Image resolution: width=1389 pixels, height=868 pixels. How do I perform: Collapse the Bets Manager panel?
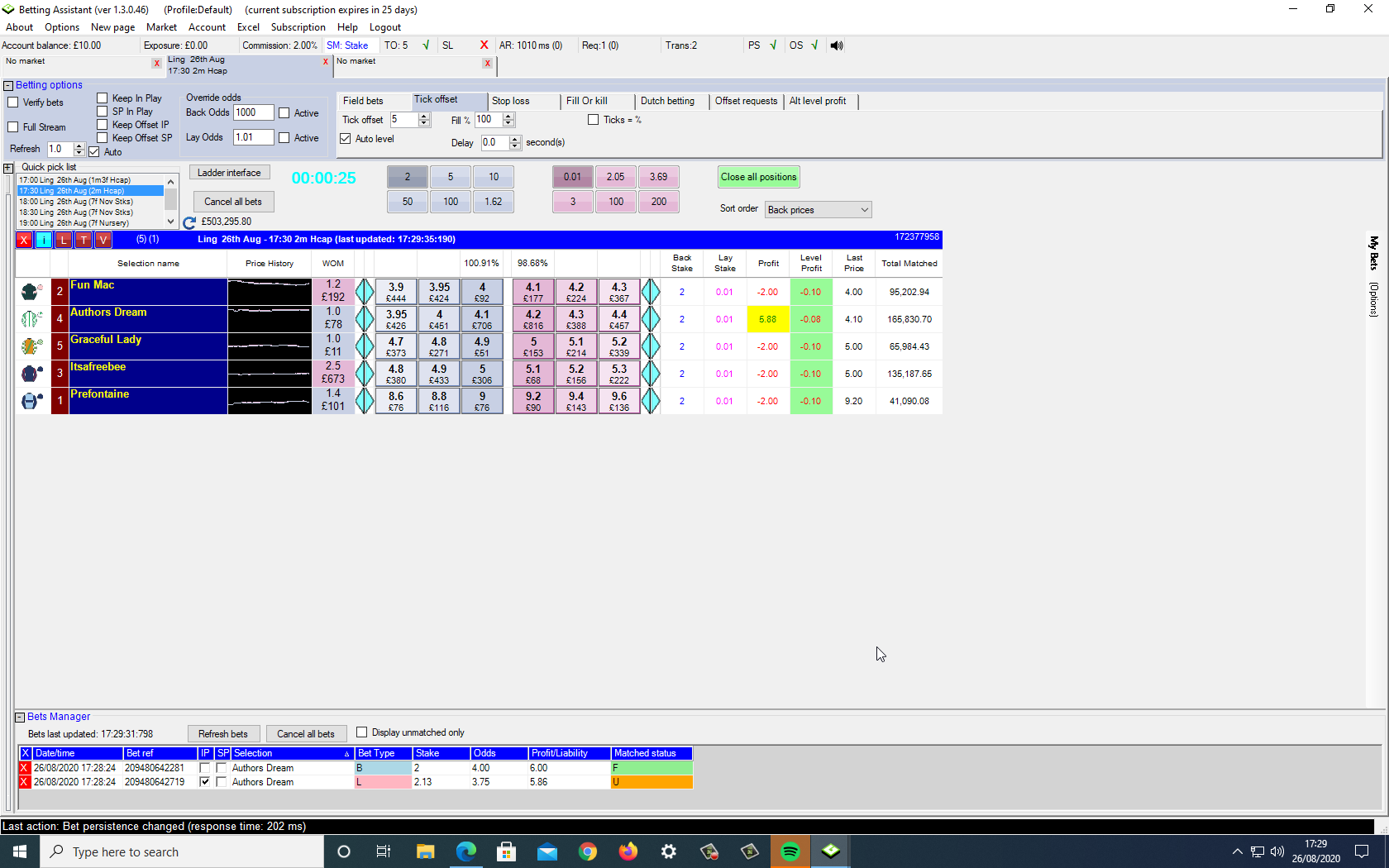[20, 717]
